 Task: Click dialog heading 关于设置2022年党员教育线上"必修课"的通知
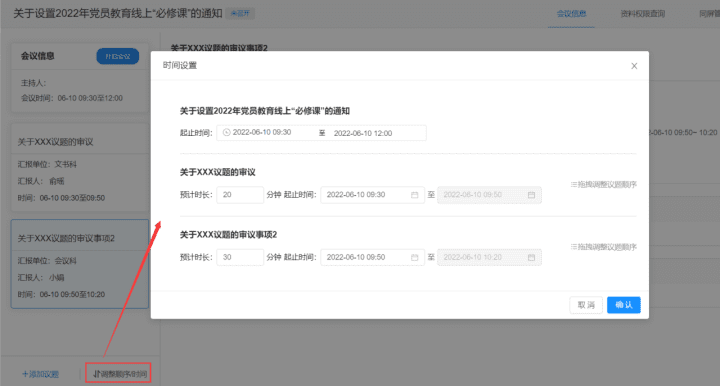pyautogui.click(x=264, y=111)
